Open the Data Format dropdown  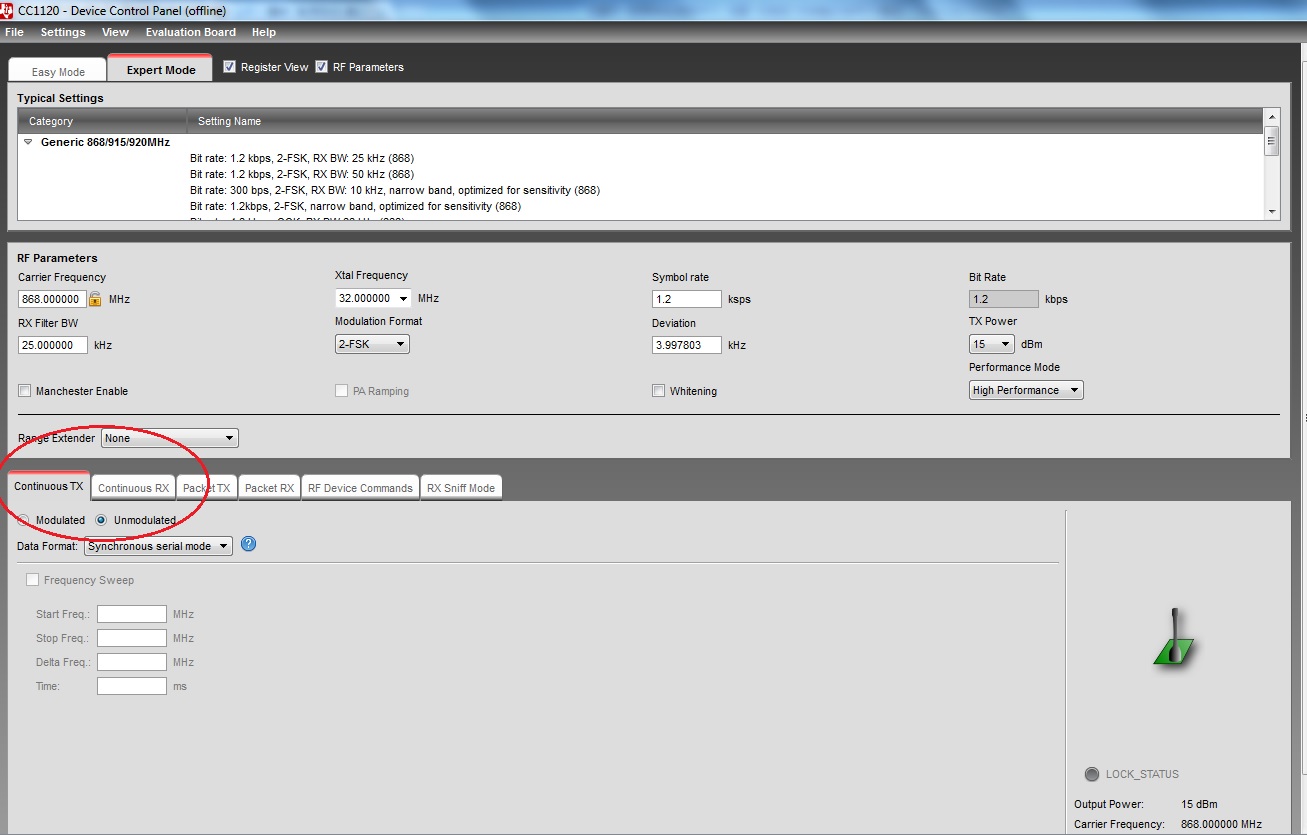tap(158, 546)
